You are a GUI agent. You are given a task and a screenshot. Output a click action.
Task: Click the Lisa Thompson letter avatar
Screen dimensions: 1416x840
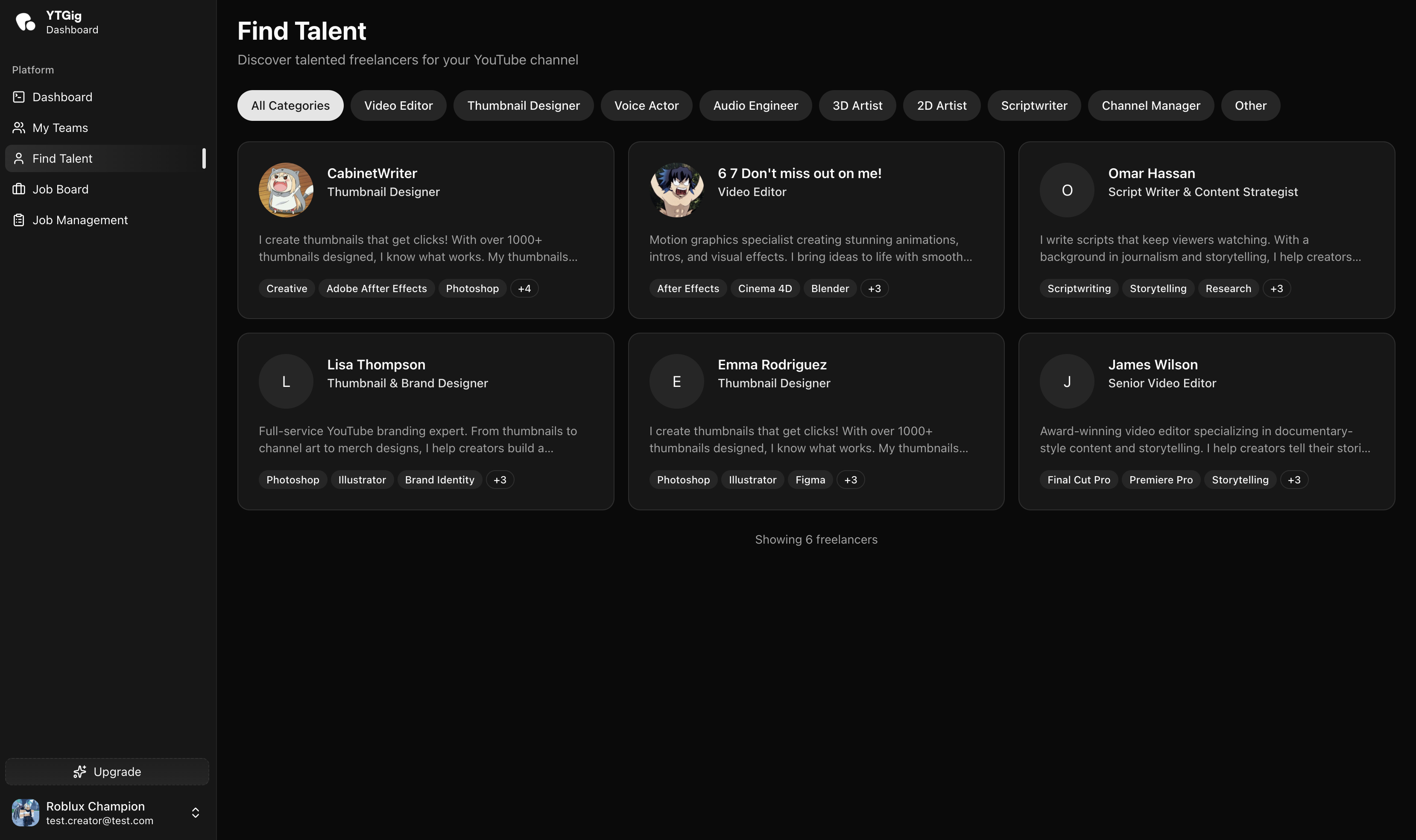point(286,381)
